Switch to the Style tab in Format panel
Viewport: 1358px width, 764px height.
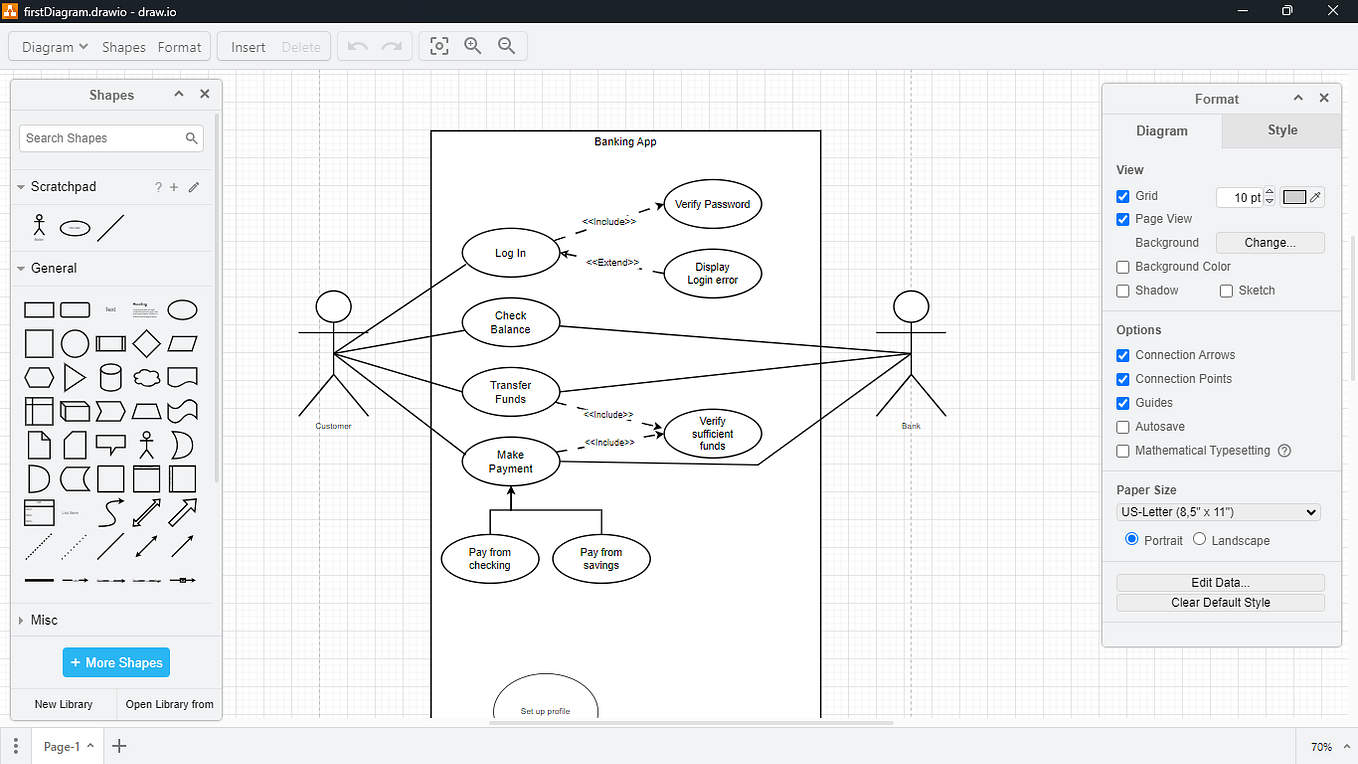tap(1281, 130)
